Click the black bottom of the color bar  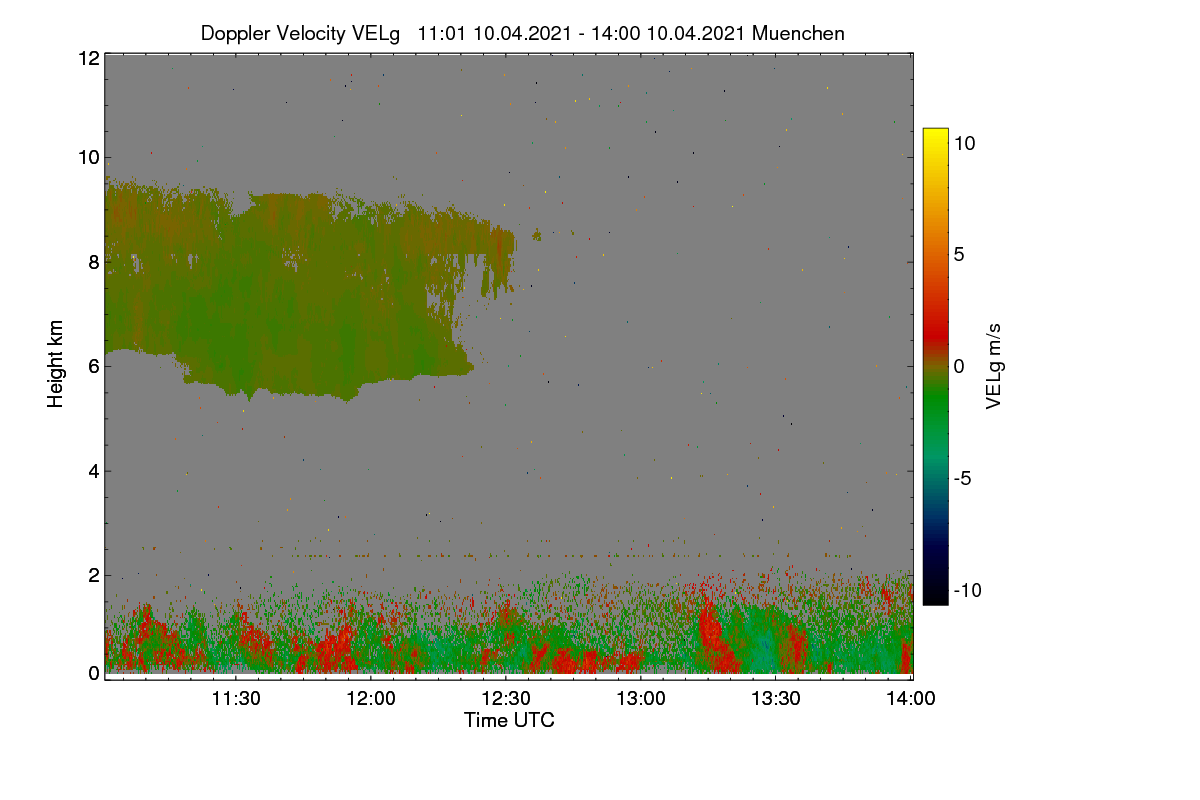point(935,596)
